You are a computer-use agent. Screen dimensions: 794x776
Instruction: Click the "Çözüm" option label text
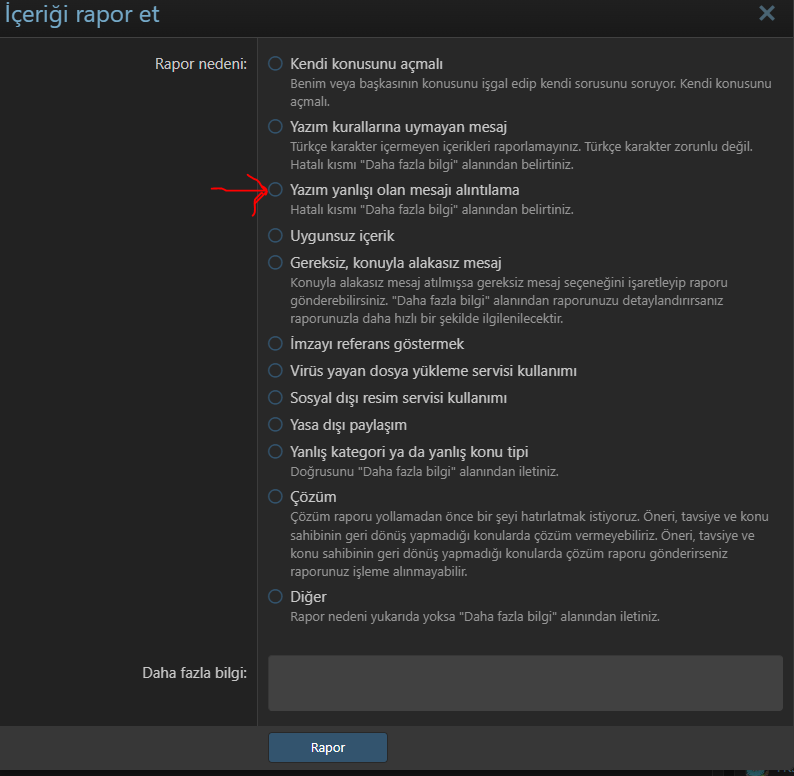[x=313, y=496]
